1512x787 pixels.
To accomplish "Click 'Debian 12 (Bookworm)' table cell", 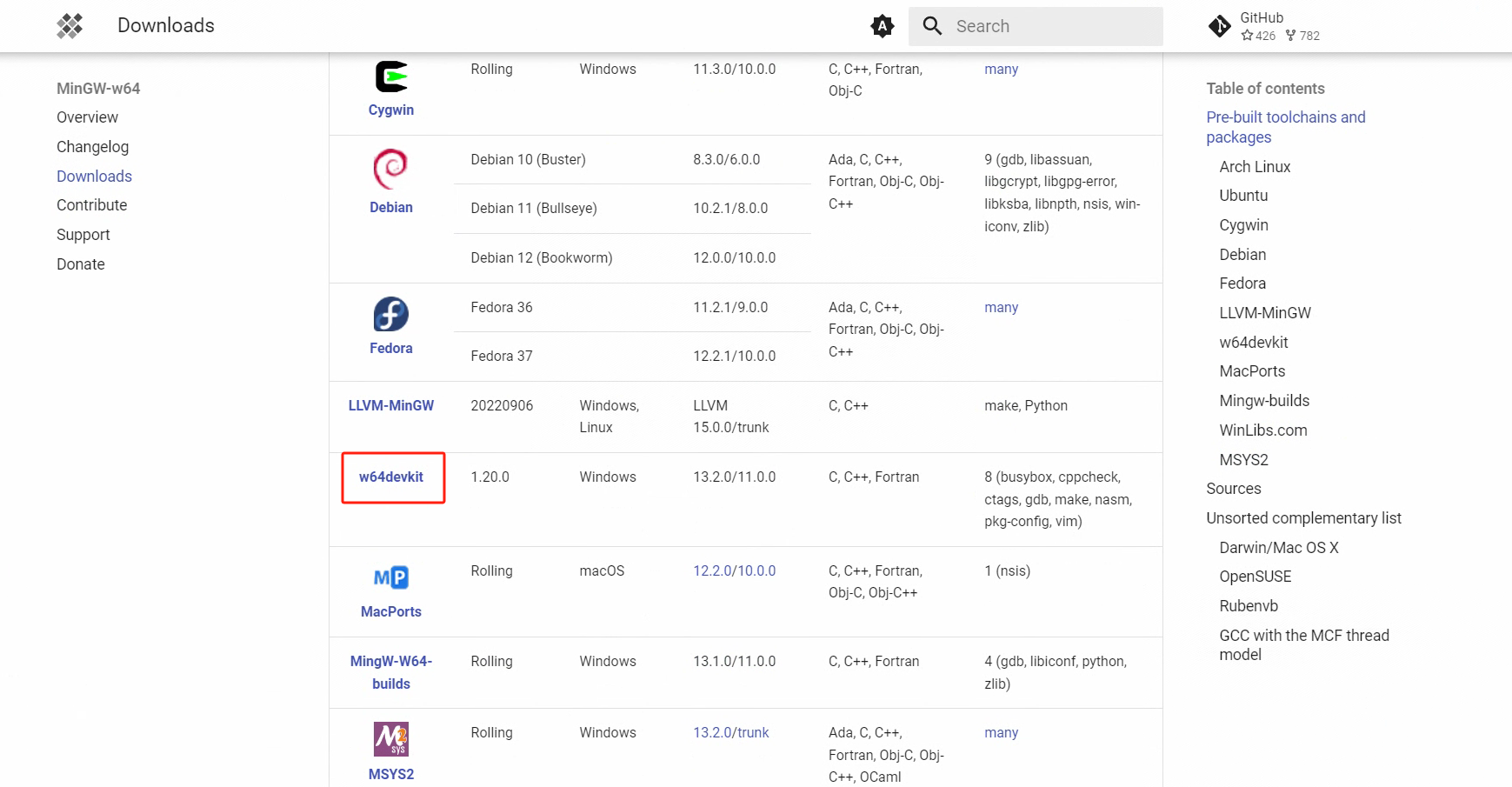I will pos(541,257).
